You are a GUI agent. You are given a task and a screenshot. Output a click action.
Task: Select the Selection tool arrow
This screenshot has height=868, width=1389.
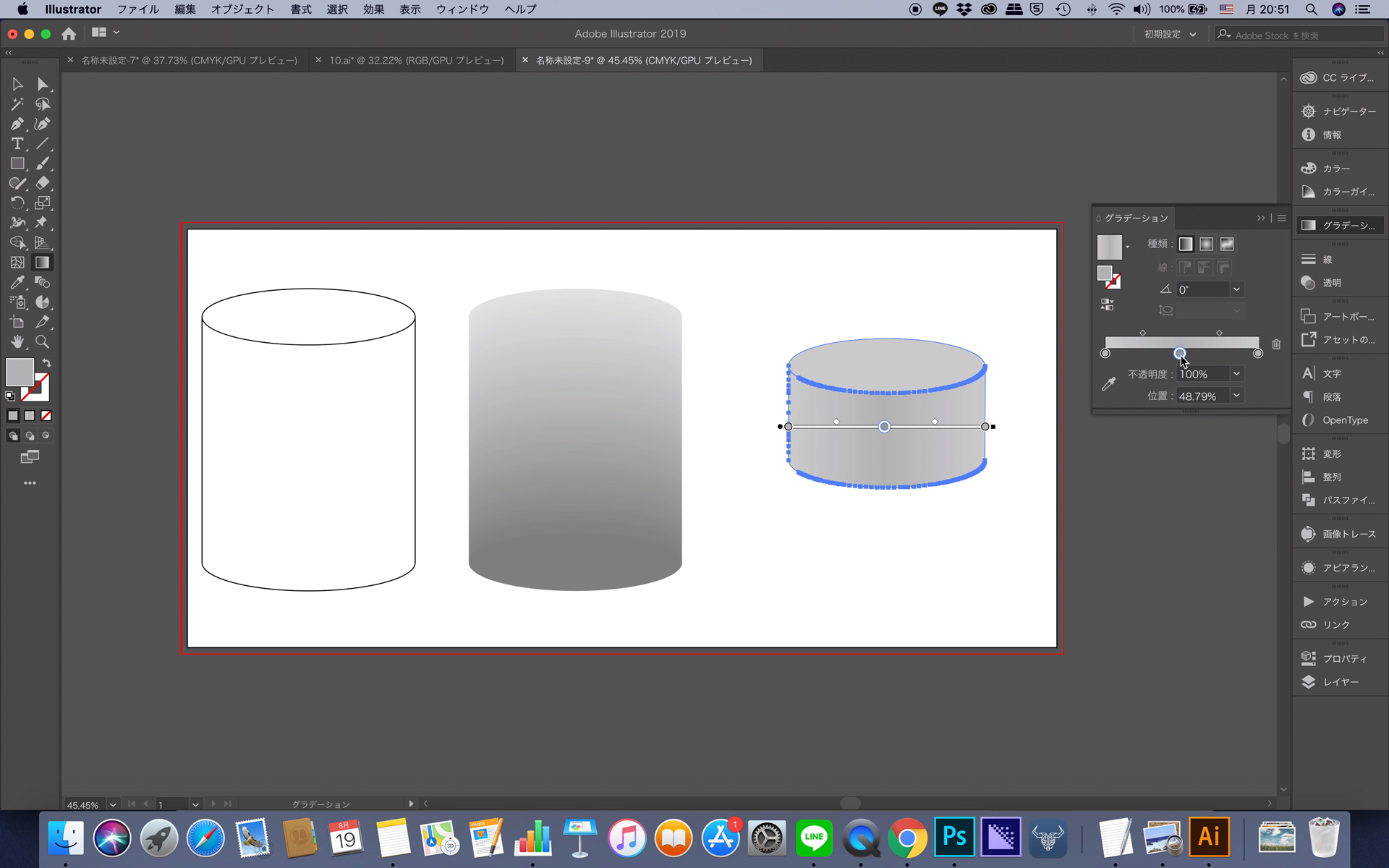pos(17,85)
